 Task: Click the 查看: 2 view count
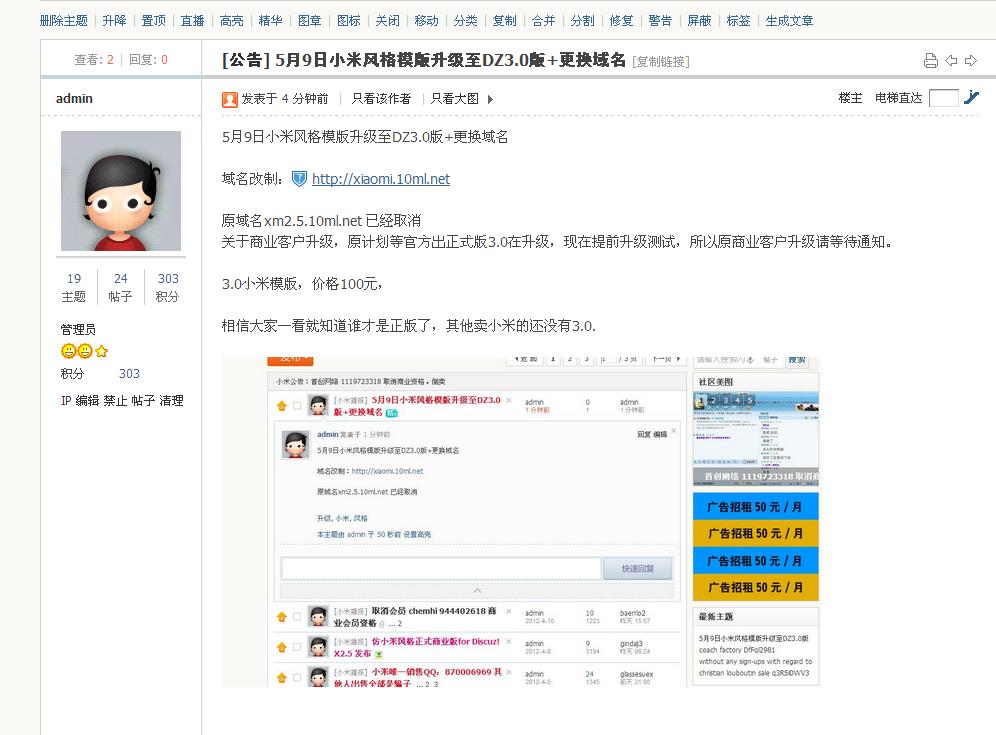pos(94,60)
